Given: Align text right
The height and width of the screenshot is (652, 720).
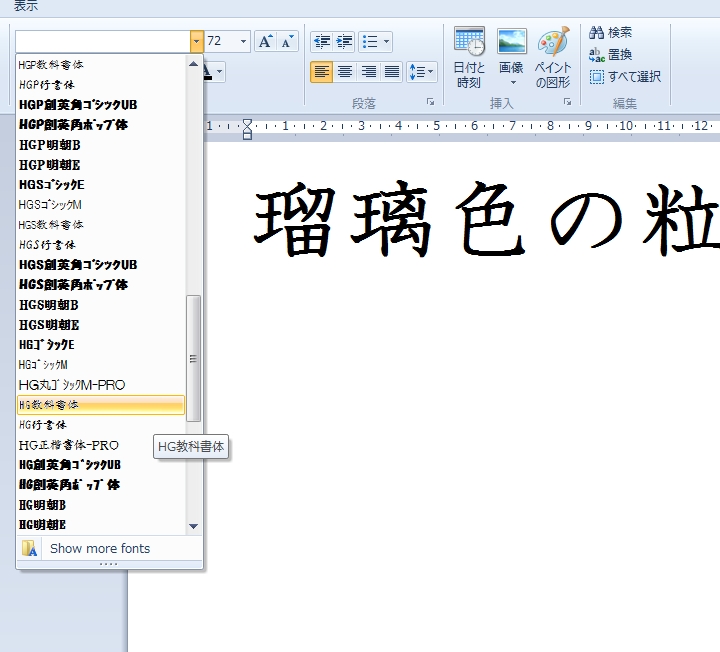Looking at the screenshot, I should (x=368, y=72).
